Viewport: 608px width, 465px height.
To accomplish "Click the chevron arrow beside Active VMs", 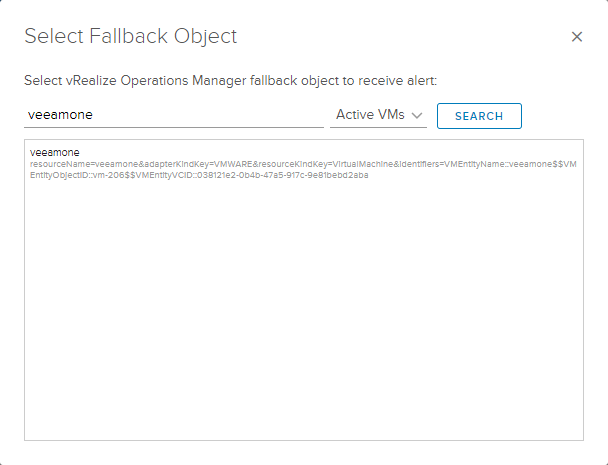I will 418,116.
